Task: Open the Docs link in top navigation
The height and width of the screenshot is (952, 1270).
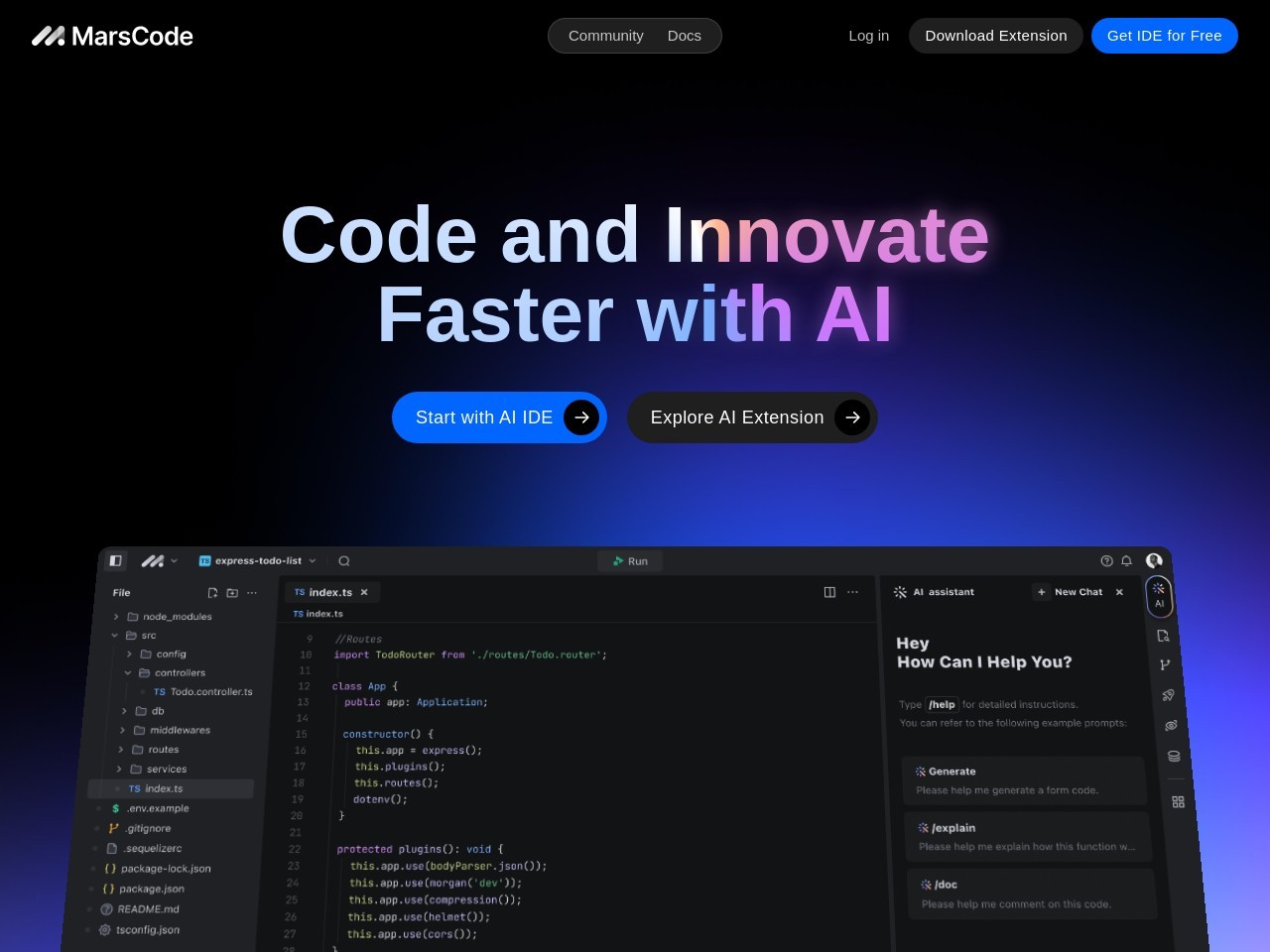Action: coord(685,36)
